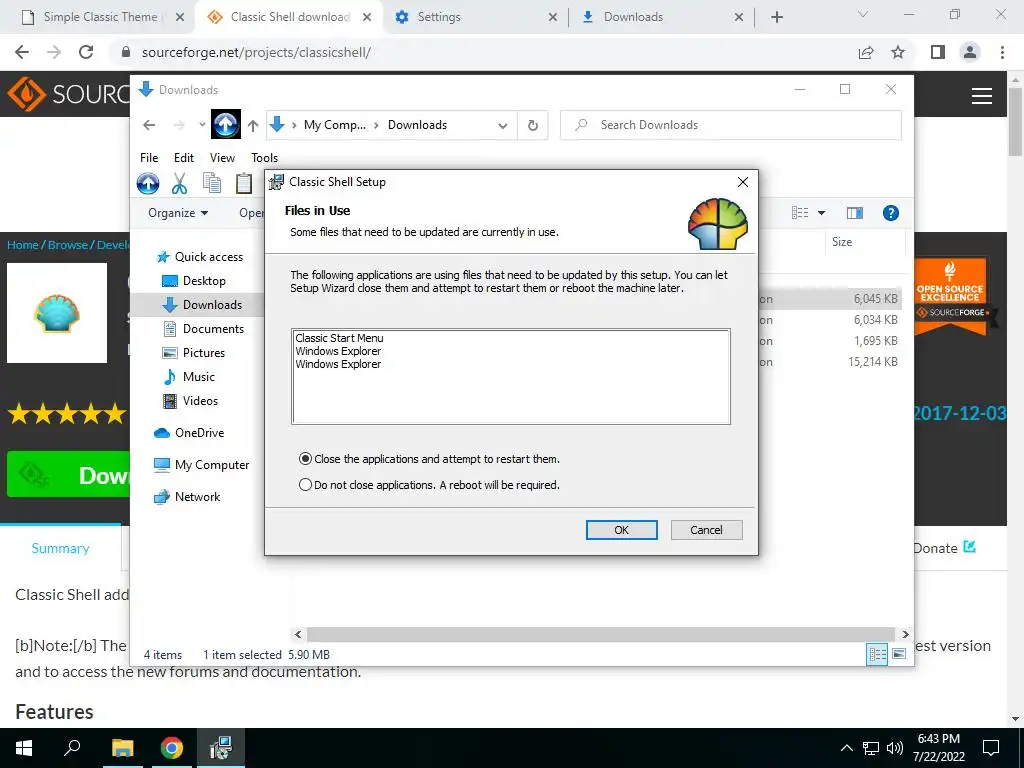Select 'Classic Start Menu' in files-in-use list

pyautogui.click(x=339, y=338)
